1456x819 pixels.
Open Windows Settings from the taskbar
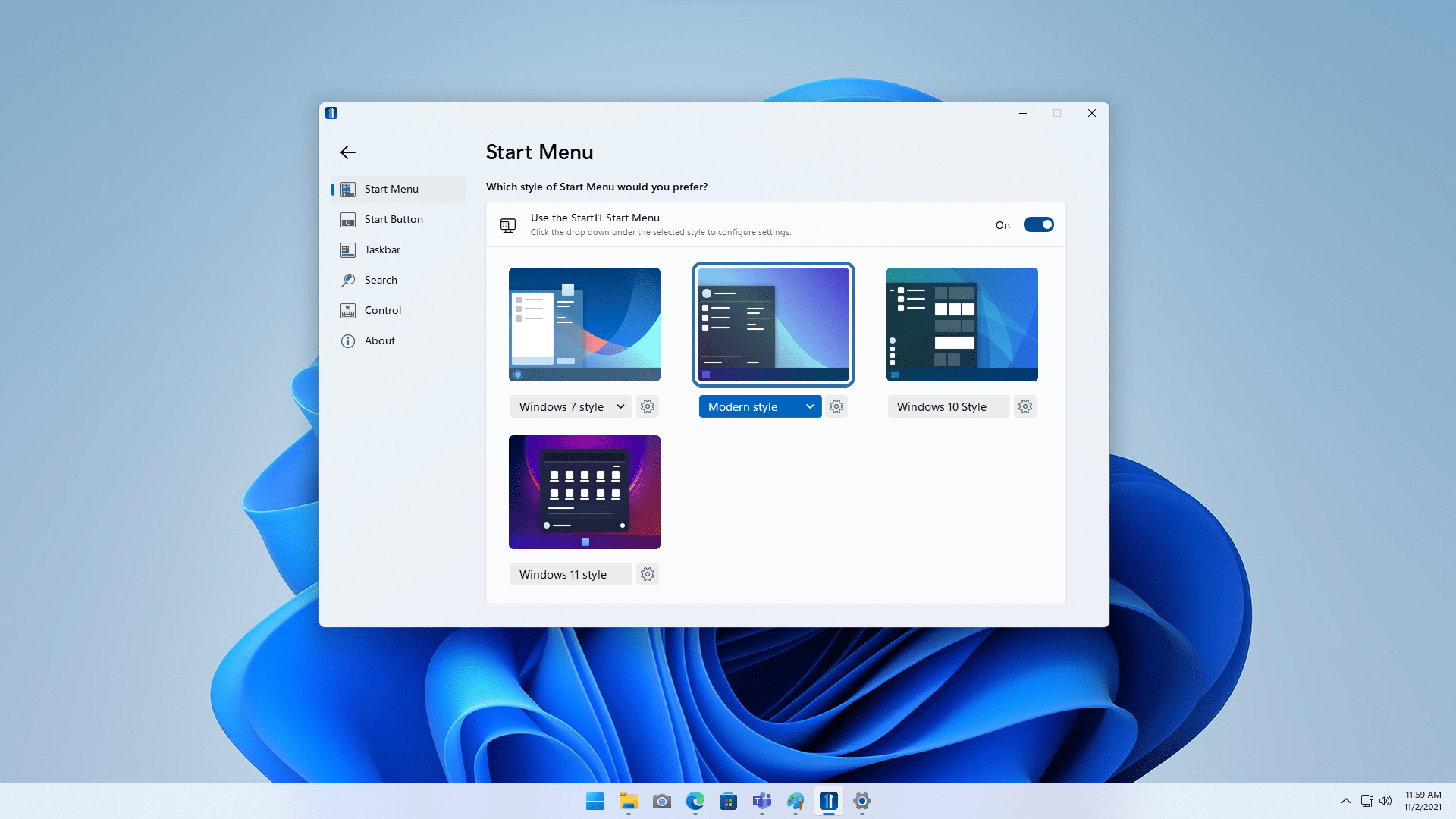(861, 801)
